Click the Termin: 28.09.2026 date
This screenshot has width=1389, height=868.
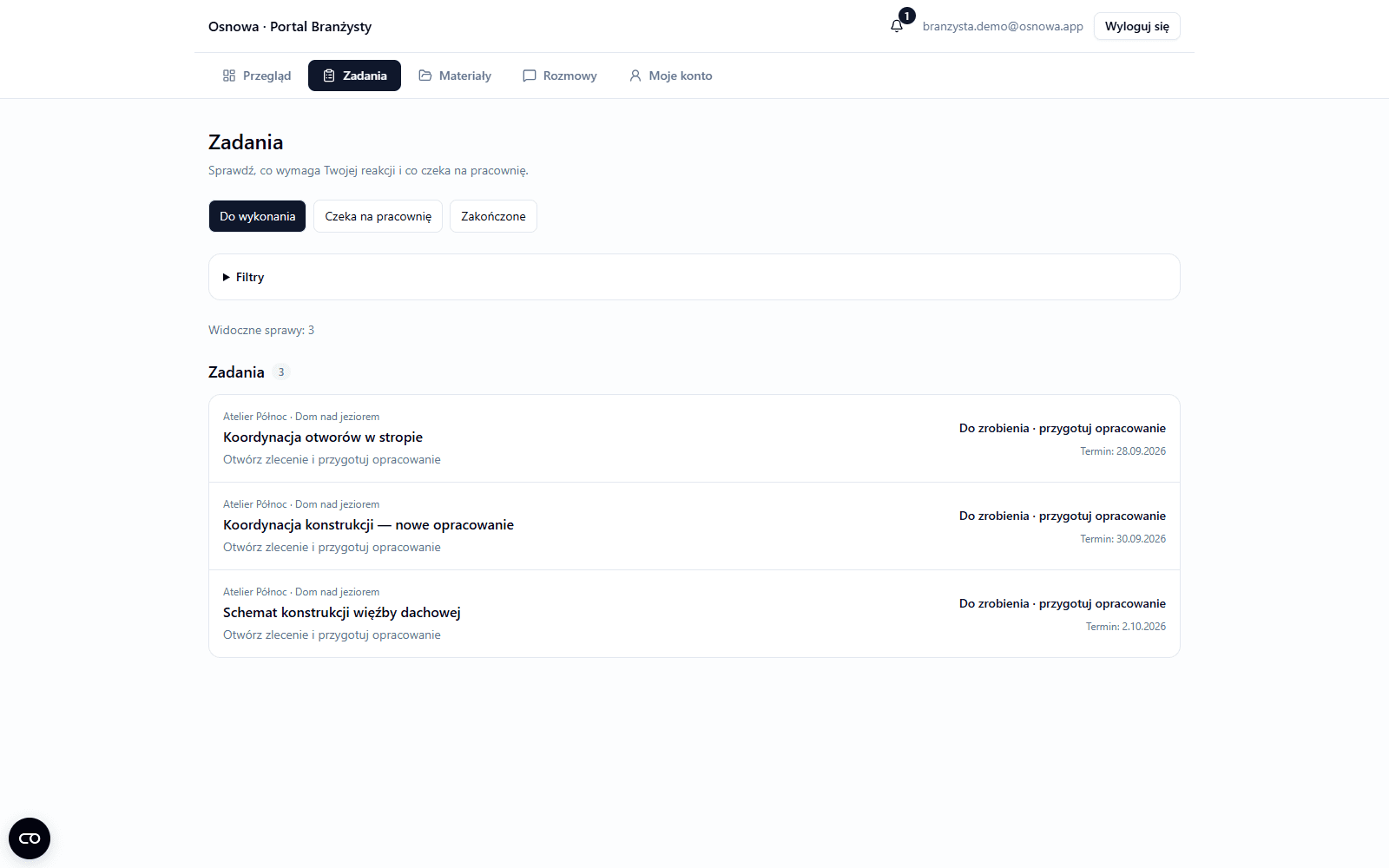pos(1122,451)
